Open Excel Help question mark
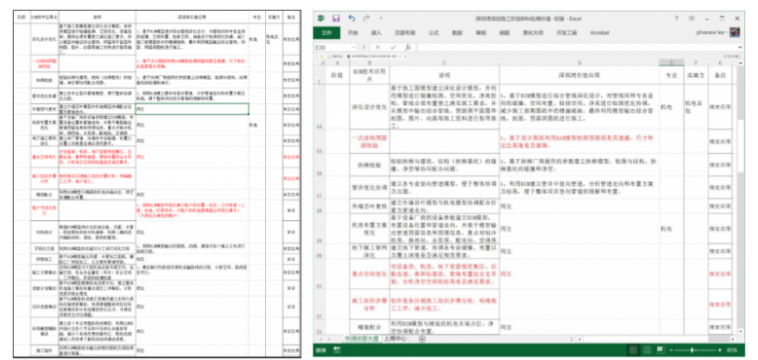The width and height of the screenshot is (758, 360). click(676, 18)
